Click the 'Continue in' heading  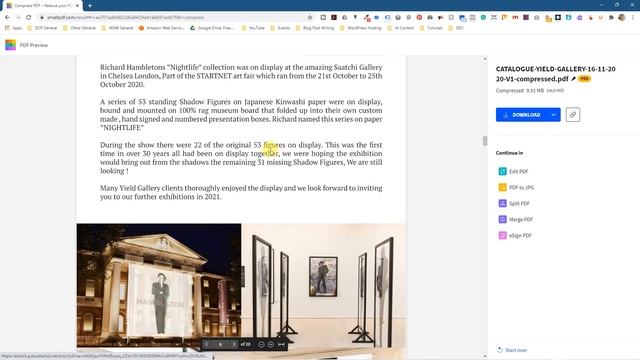pyautogui.click(x=509, y=153)
